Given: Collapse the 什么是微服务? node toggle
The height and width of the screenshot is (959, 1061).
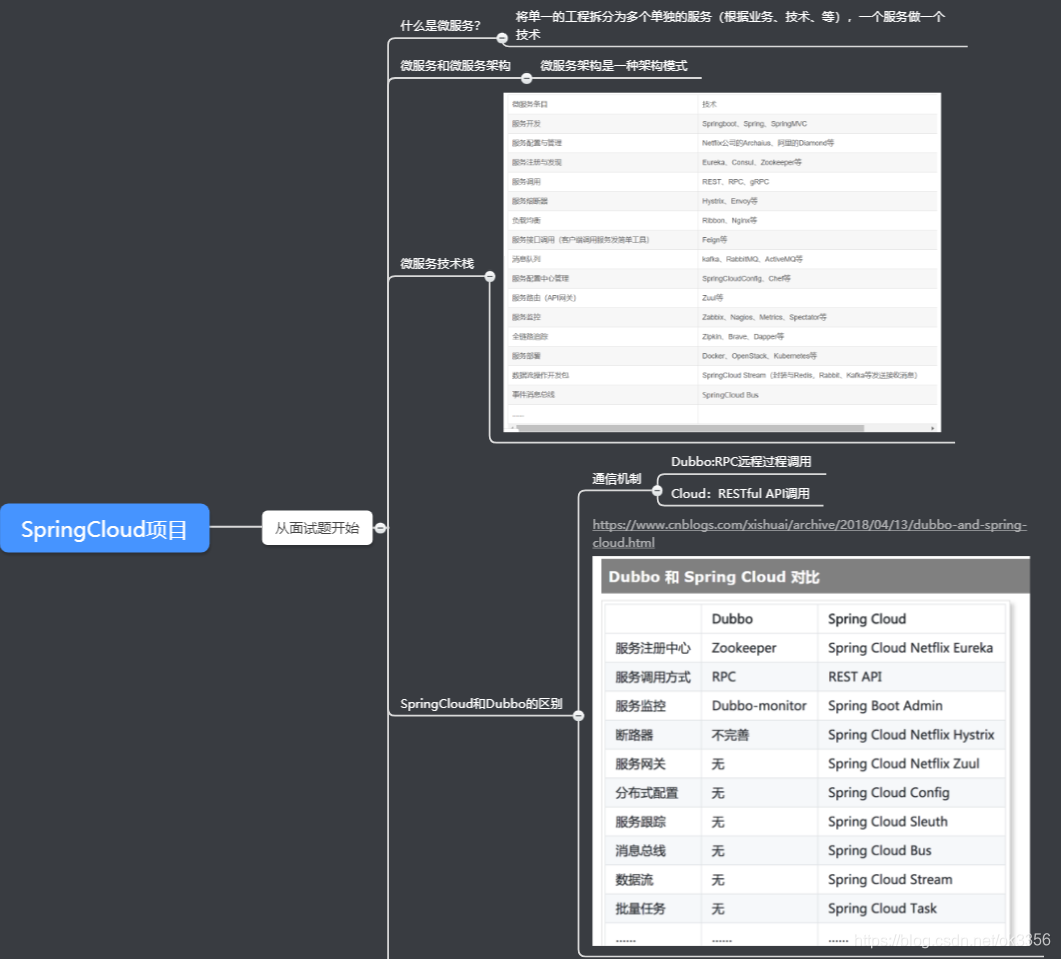Looking at the screenshot, I should 502,39.
